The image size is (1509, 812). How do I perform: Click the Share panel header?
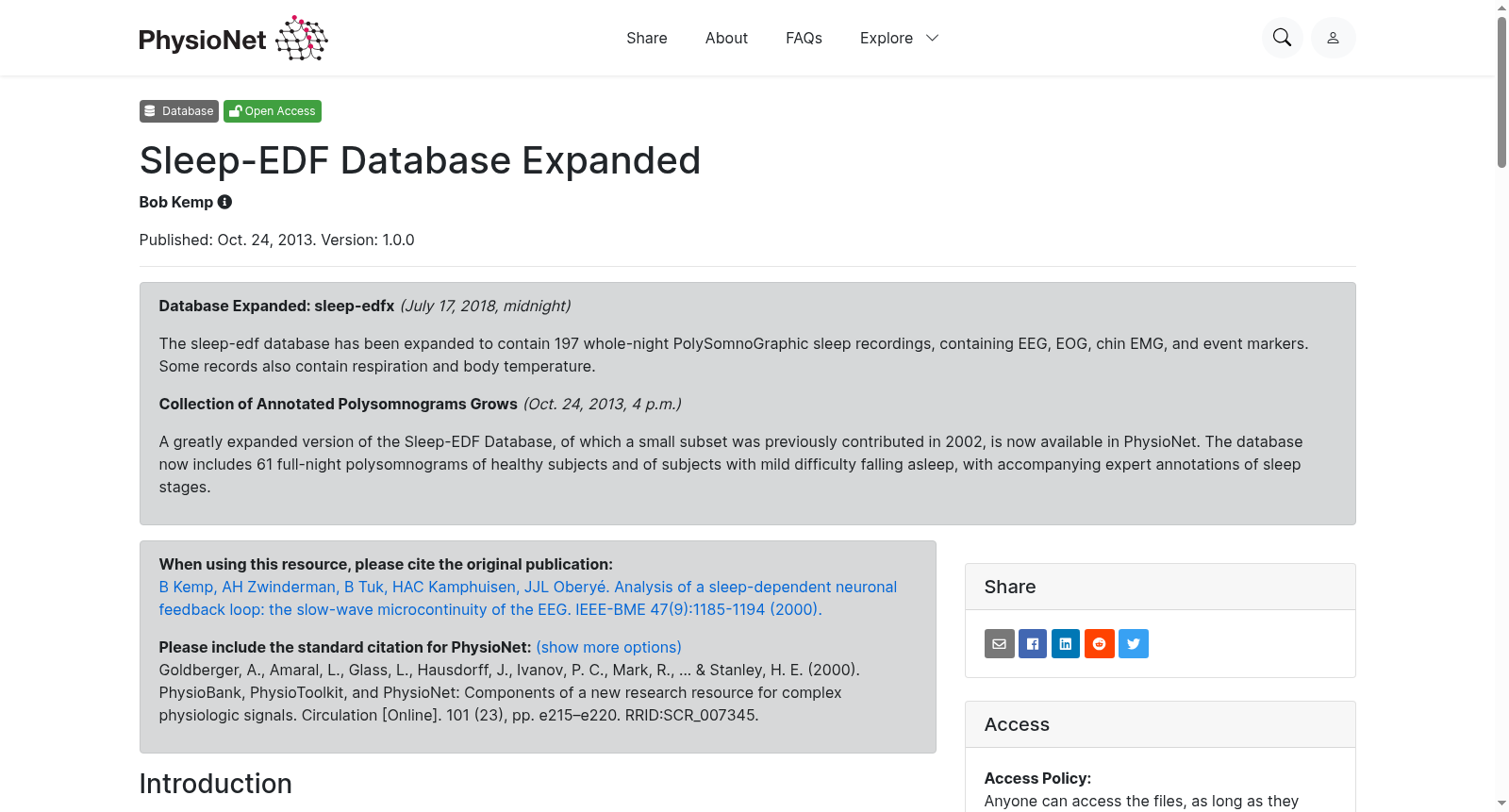tap(1160, 587)
